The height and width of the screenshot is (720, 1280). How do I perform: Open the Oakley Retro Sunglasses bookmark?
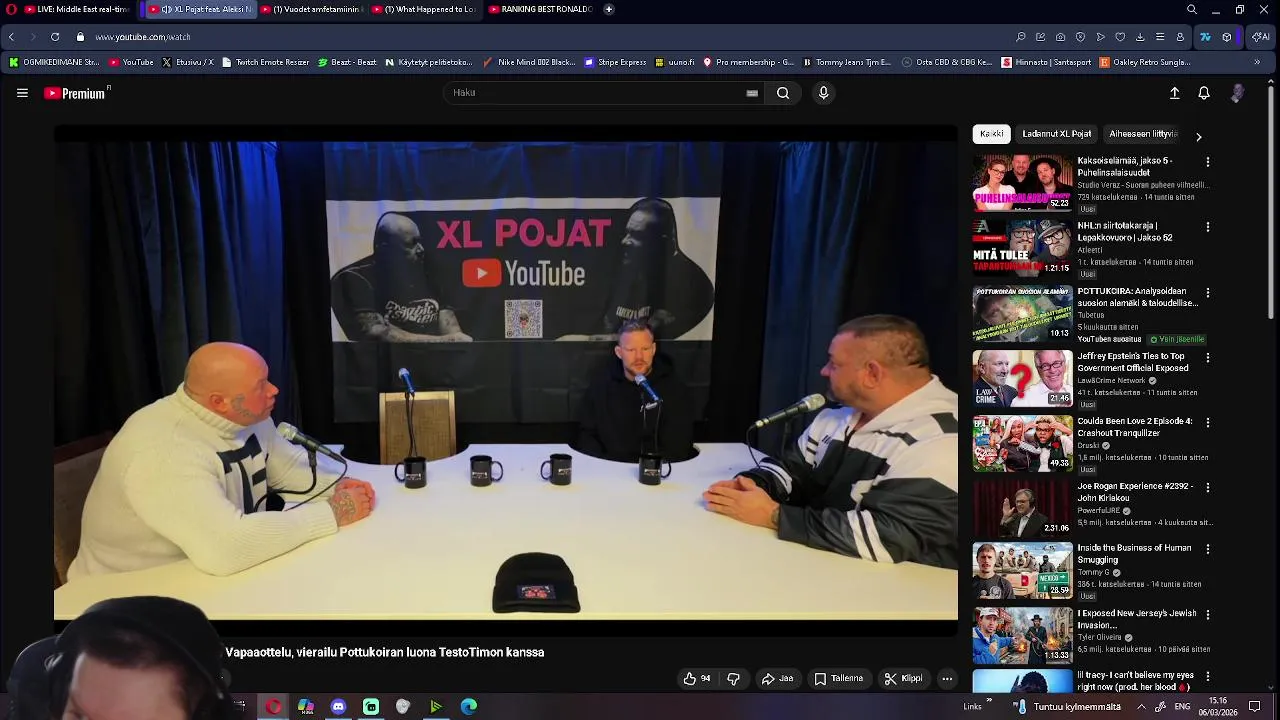[1145, 62]
